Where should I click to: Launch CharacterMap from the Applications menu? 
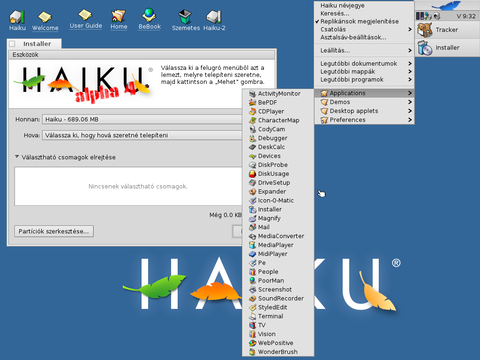pyautogui.click(x=278, y=120)
